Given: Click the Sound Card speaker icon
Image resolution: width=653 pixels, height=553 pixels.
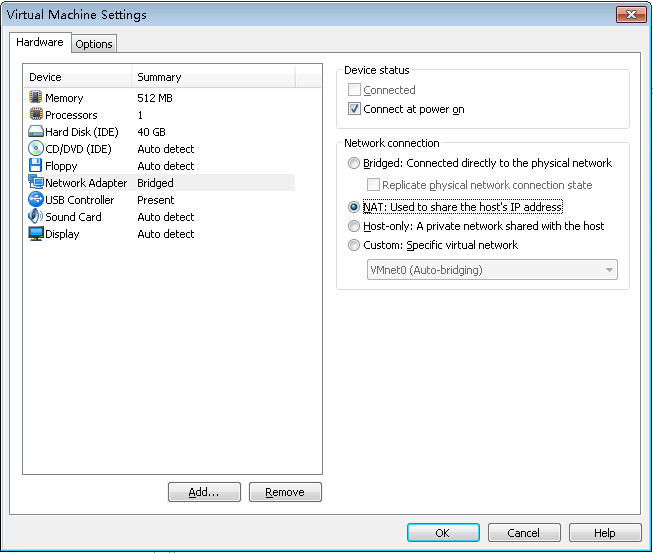Looking at the screenshot, I should (x=36, y=217).
